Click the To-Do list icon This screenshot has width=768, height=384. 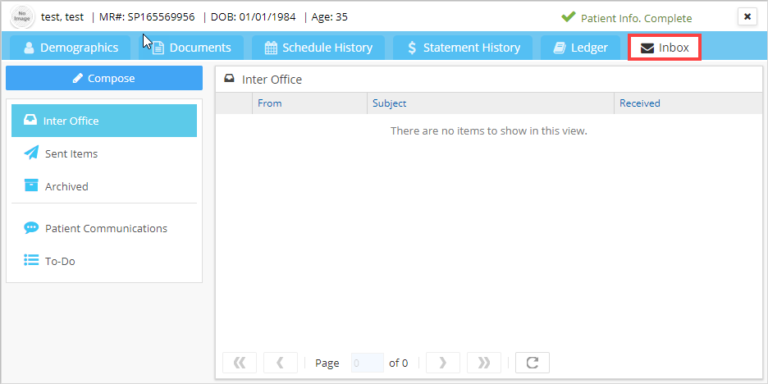[31, 260]
